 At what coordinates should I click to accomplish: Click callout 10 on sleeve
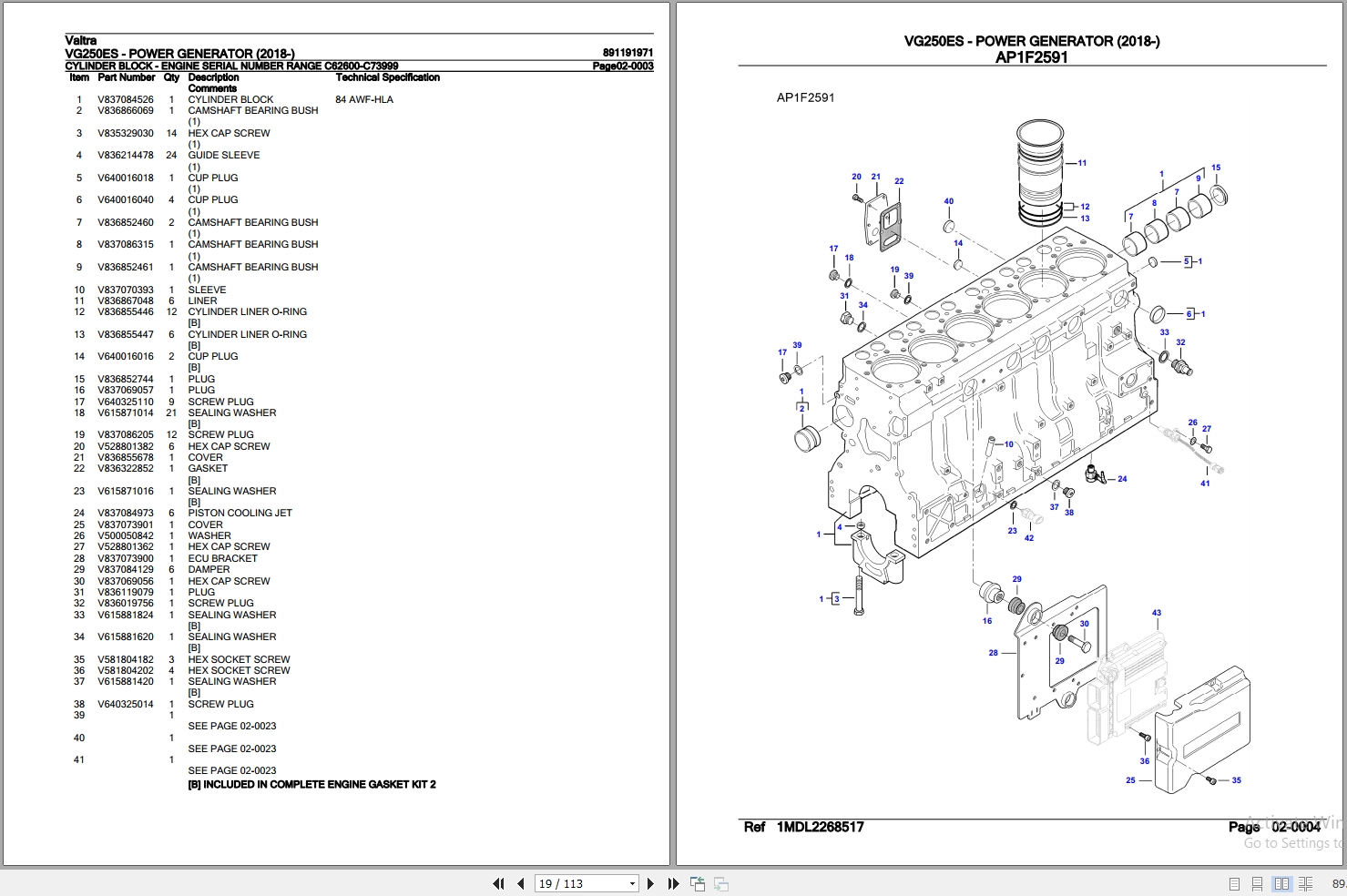point(1009,444)
